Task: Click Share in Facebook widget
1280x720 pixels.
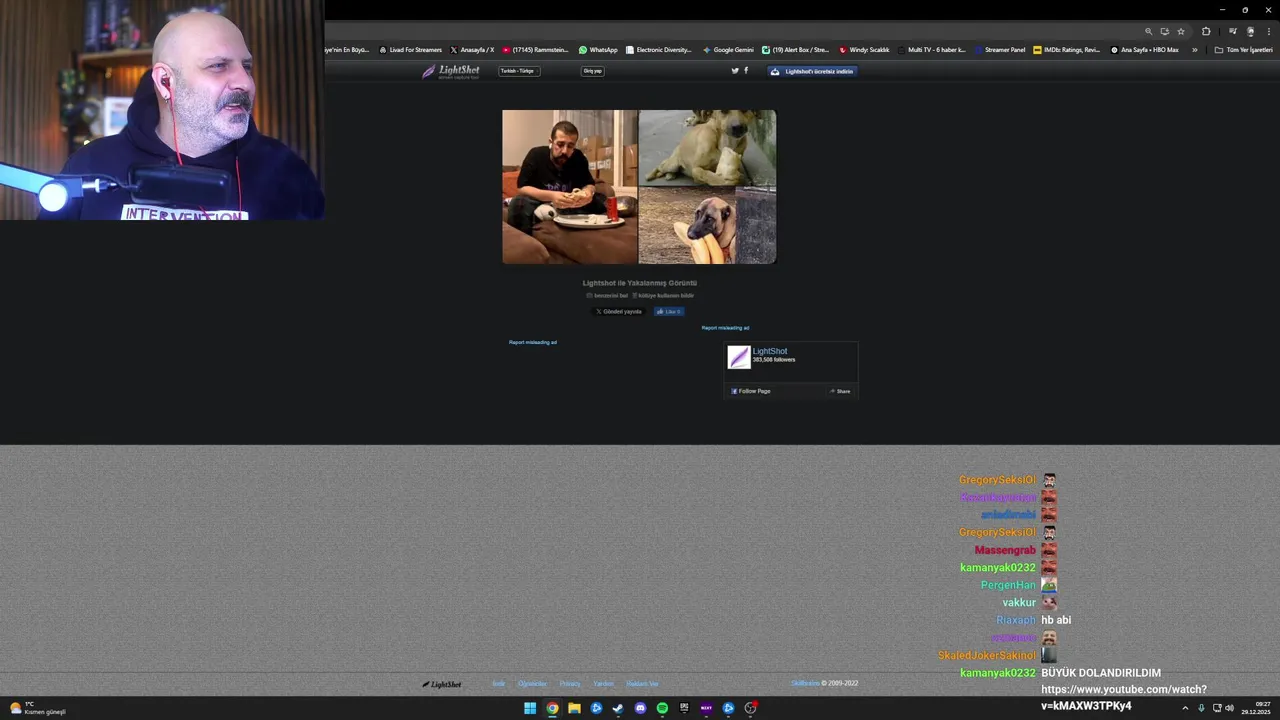Action: 840,391
